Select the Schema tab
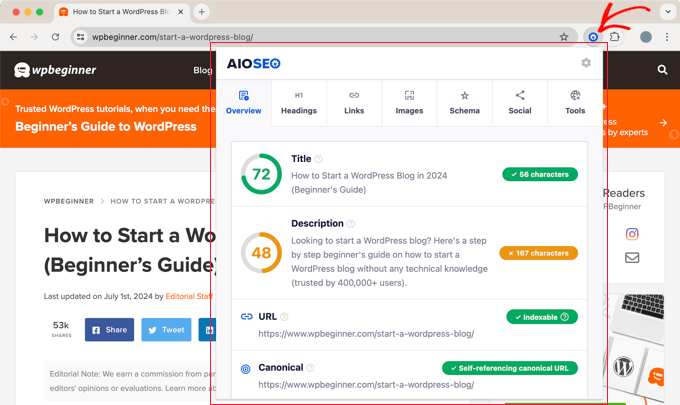 (x=464, y=103)
